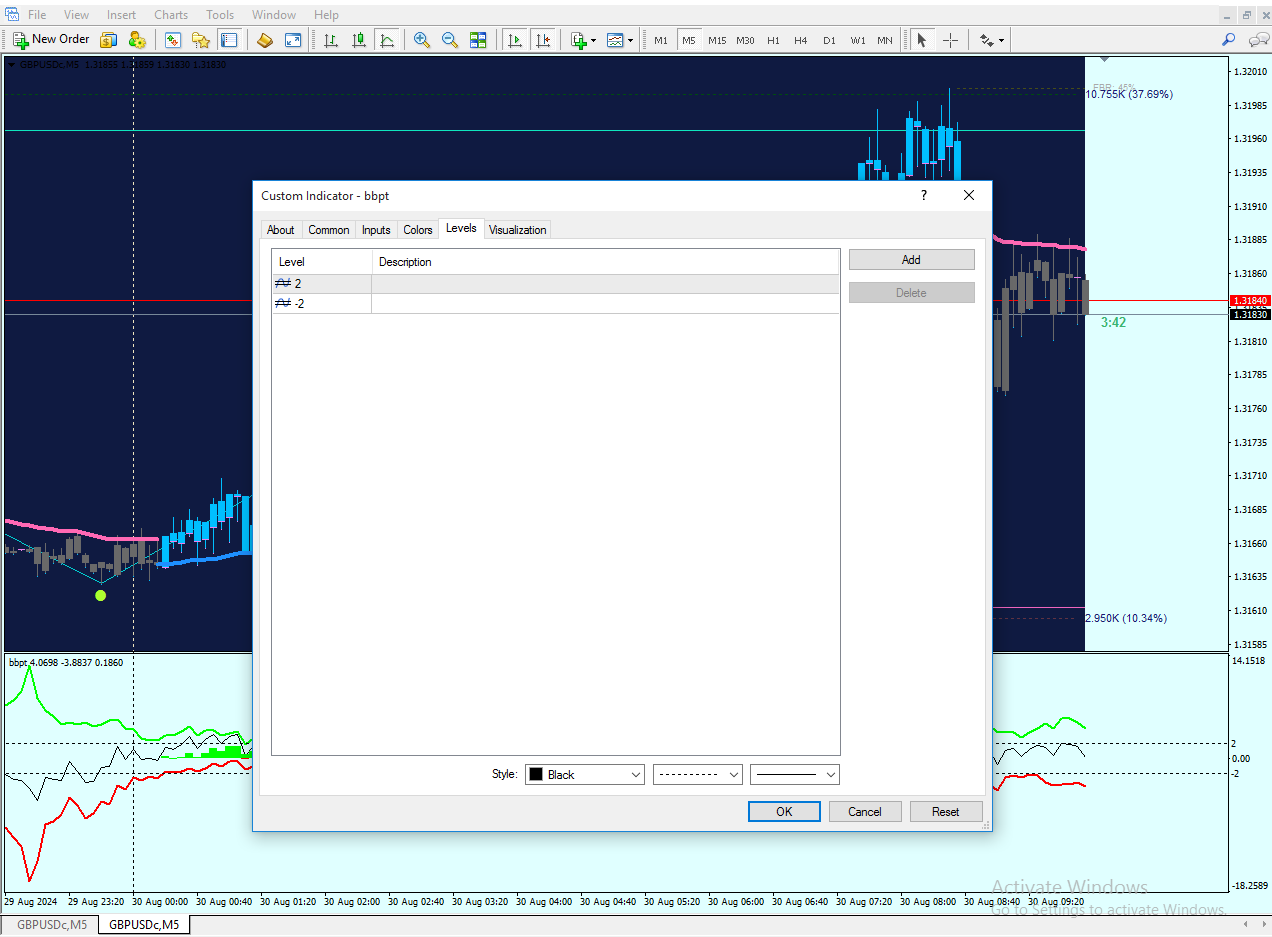
Task: Switch to the Inputs tab
Action: 376,230
